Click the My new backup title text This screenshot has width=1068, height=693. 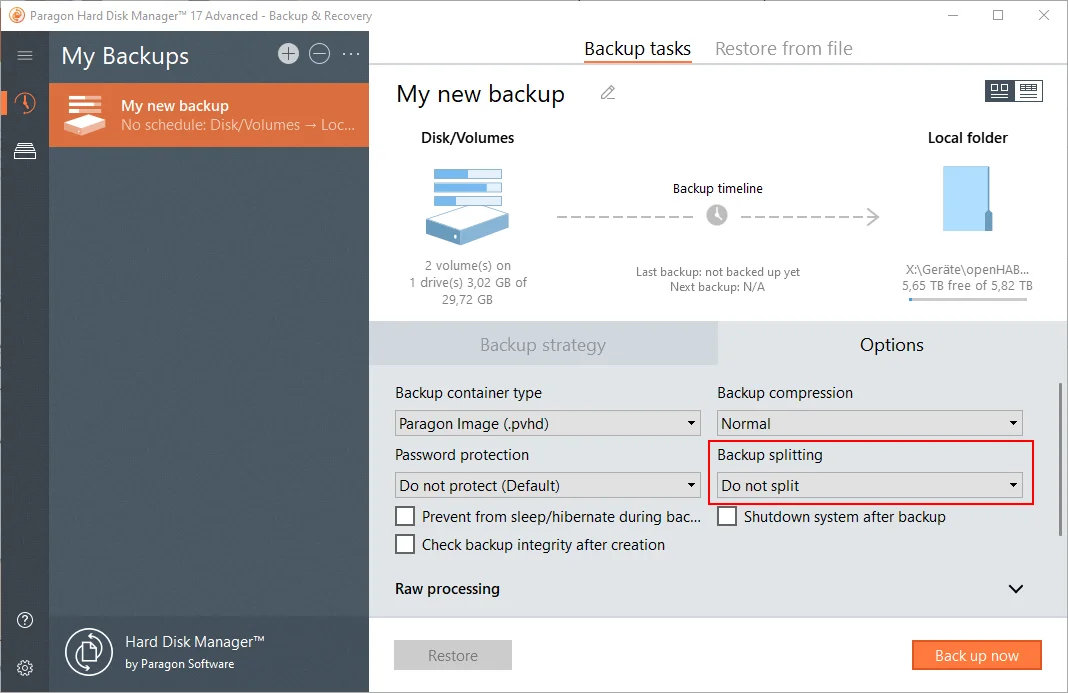coord(480,94)
